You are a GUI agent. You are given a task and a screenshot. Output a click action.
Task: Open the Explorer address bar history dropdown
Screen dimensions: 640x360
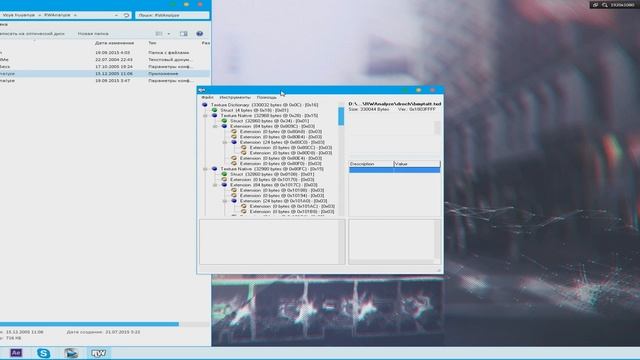pyautogui.click(x=116, y=15)
